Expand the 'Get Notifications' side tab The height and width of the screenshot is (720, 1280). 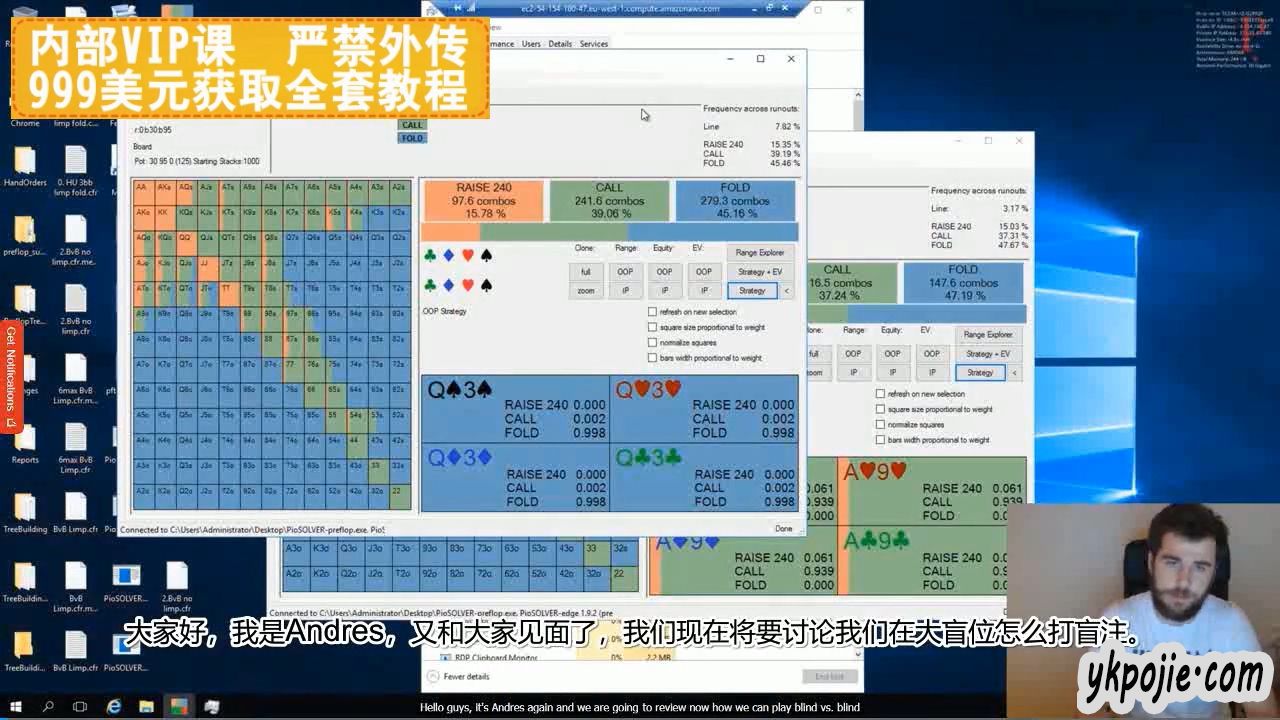pos(11,379)
